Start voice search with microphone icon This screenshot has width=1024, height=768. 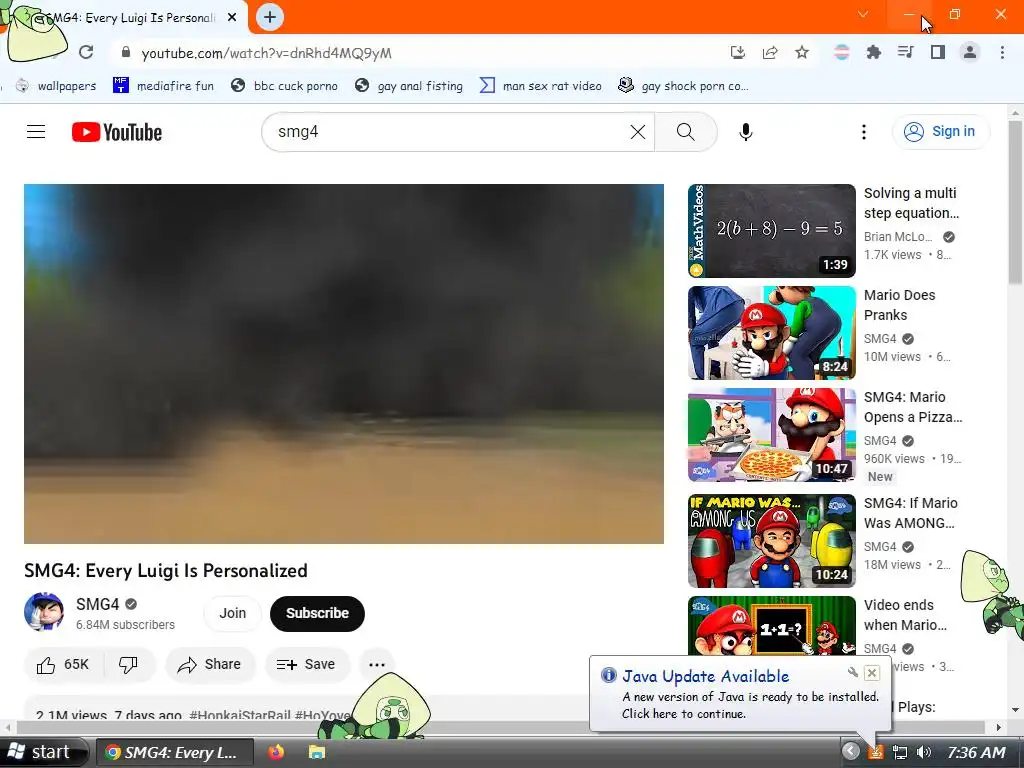click(x=746, y=132)
